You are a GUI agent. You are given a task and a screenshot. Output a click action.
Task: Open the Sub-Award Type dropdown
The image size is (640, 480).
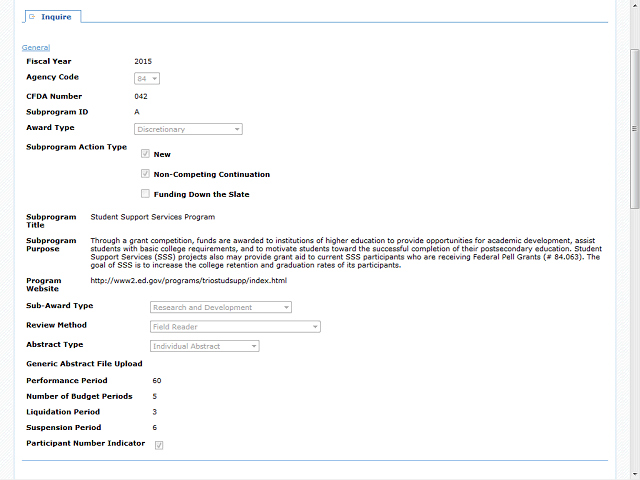(221, 307)
